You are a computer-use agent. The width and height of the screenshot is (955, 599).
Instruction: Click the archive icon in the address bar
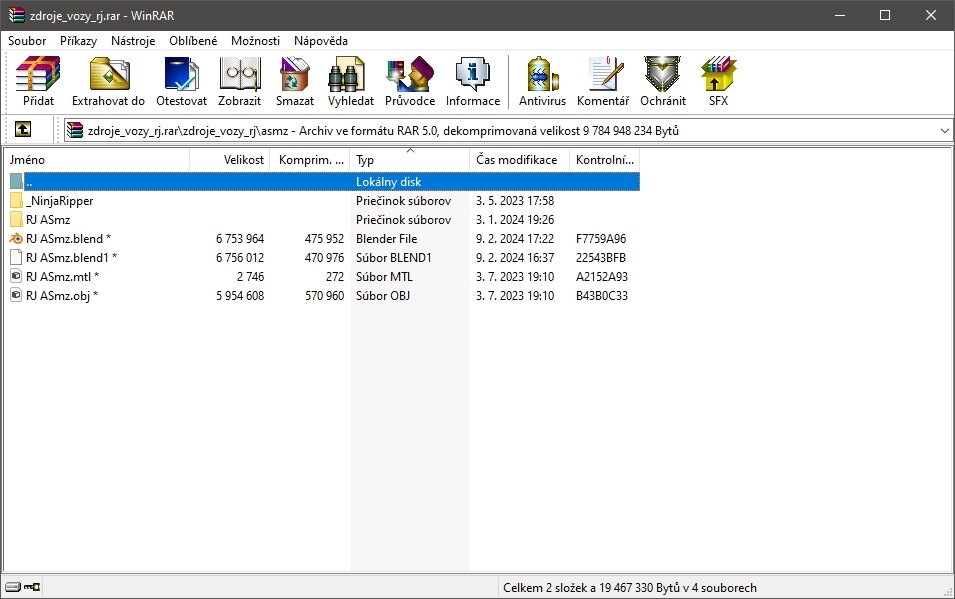(75, 130)
